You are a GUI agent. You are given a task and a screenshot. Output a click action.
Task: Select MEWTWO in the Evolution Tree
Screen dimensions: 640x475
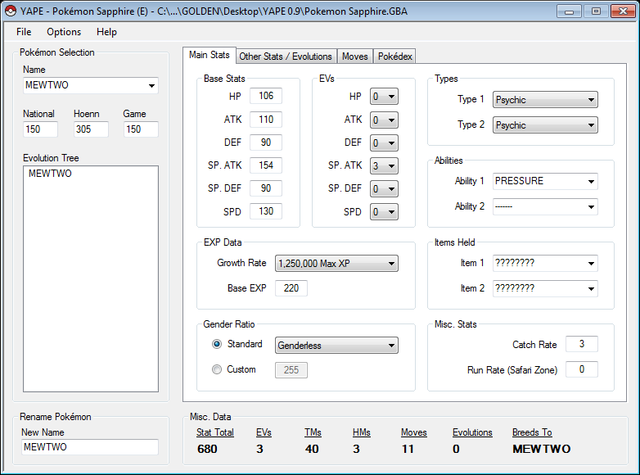click(50, 173)
